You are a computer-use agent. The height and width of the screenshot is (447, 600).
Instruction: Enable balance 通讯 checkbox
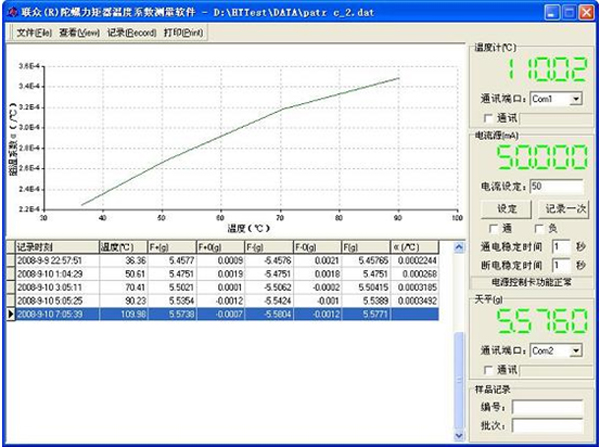pos(487,369)
